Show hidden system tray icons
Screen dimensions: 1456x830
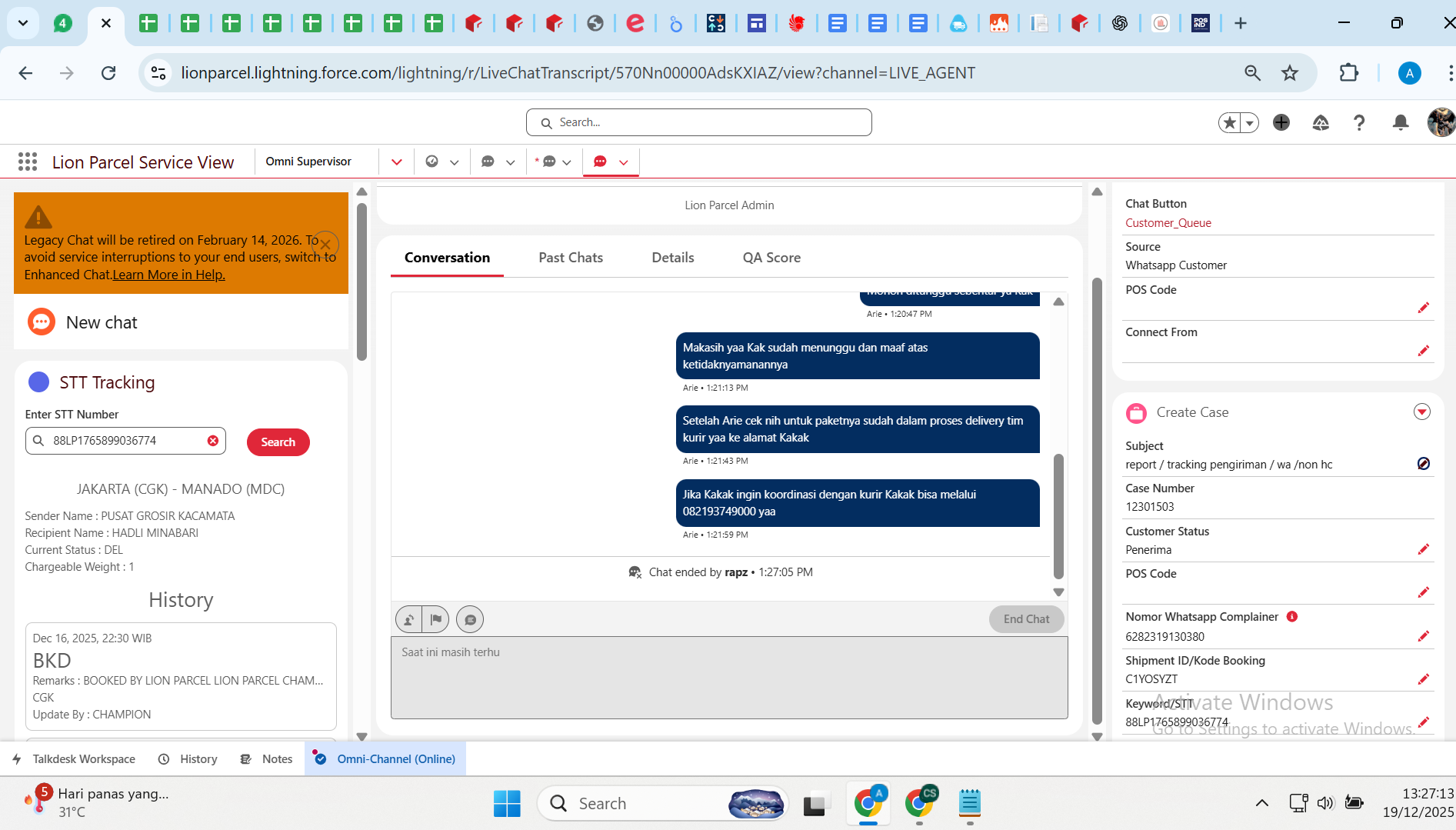click(1262, 803)
